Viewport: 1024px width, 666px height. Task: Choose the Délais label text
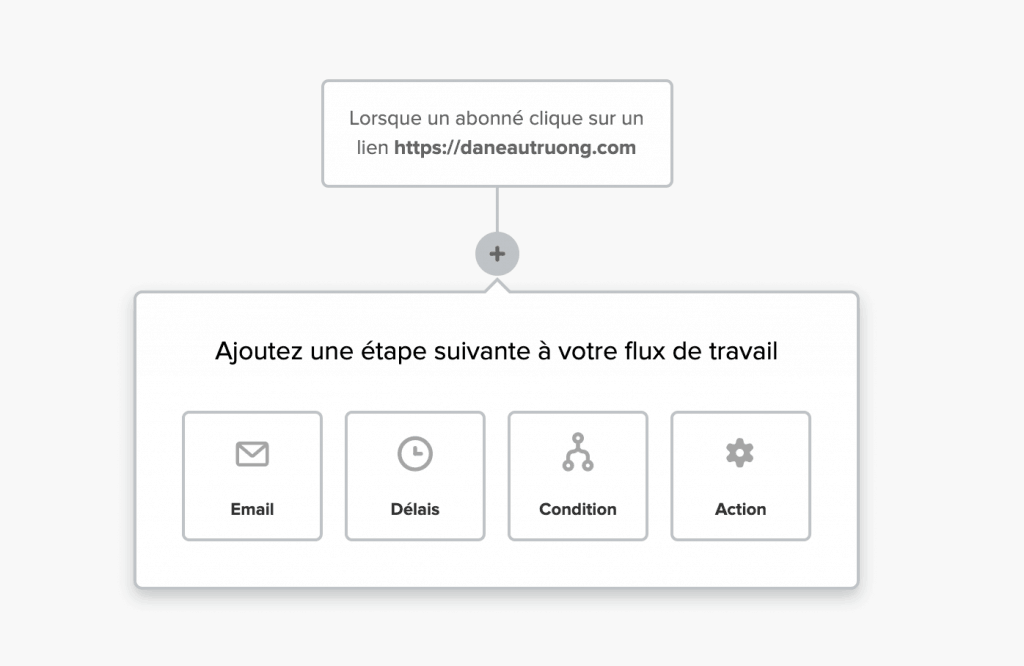(415, 509)
